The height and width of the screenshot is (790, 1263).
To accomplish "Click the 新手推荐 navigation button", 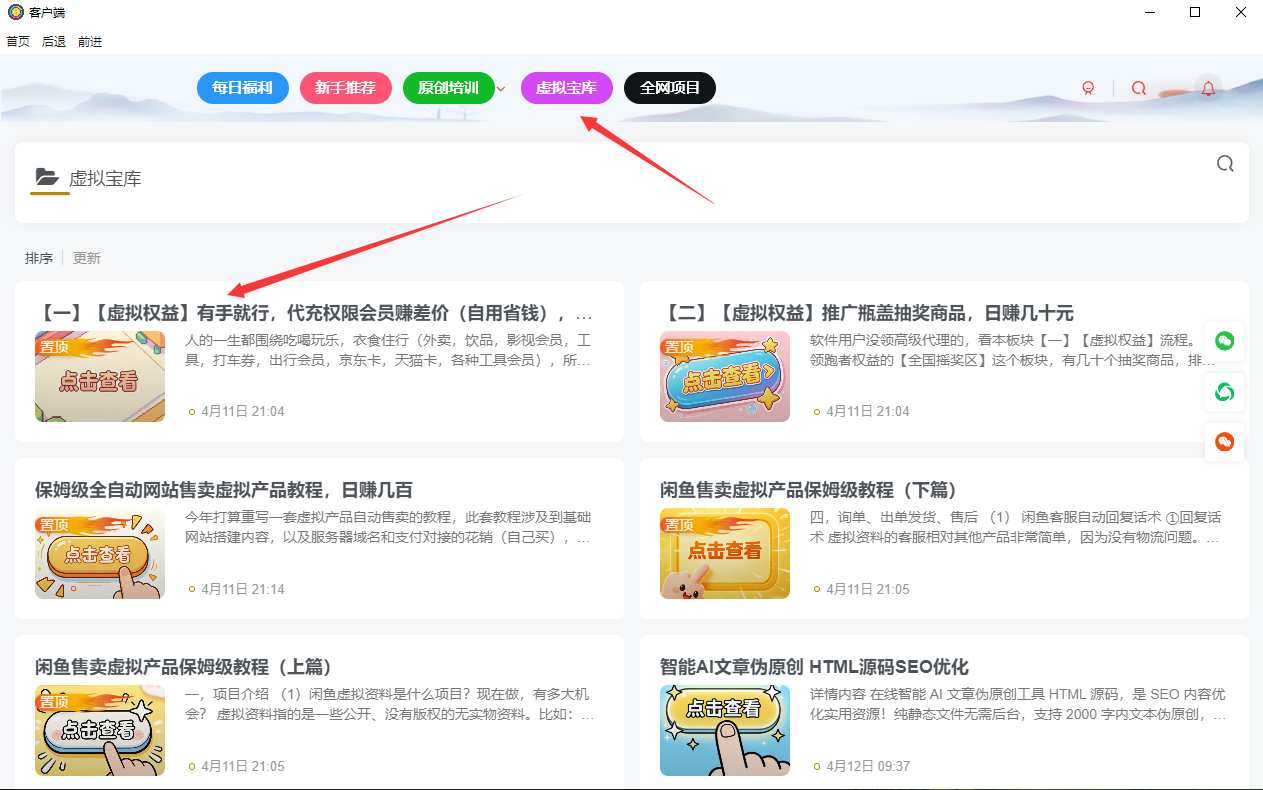I will (345, 88).
